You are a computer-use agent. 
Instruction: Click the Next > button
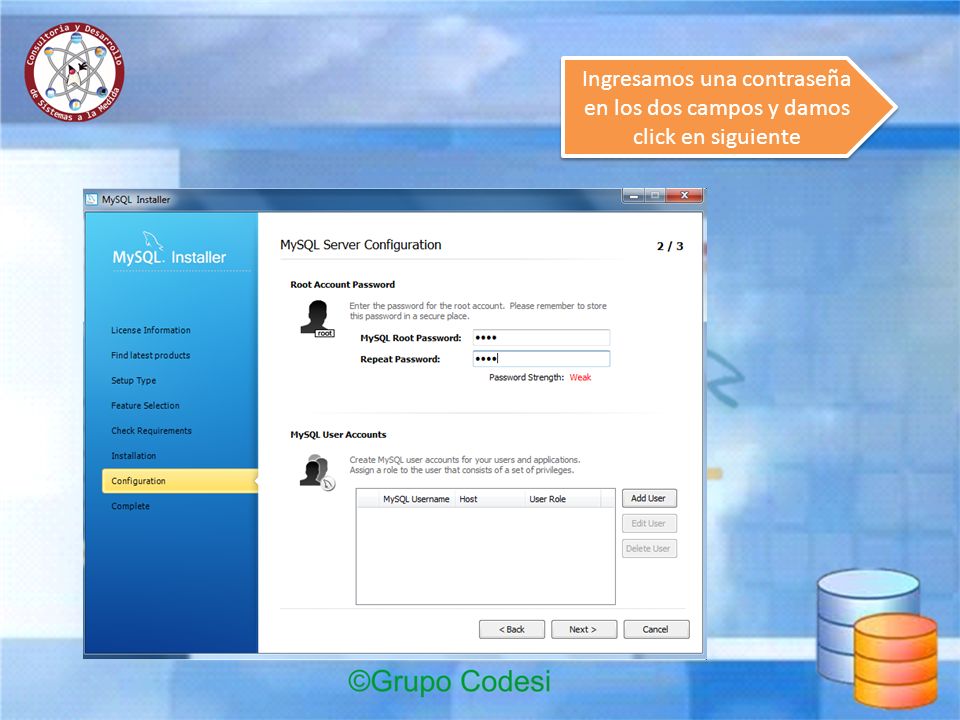tap(583, 629)
